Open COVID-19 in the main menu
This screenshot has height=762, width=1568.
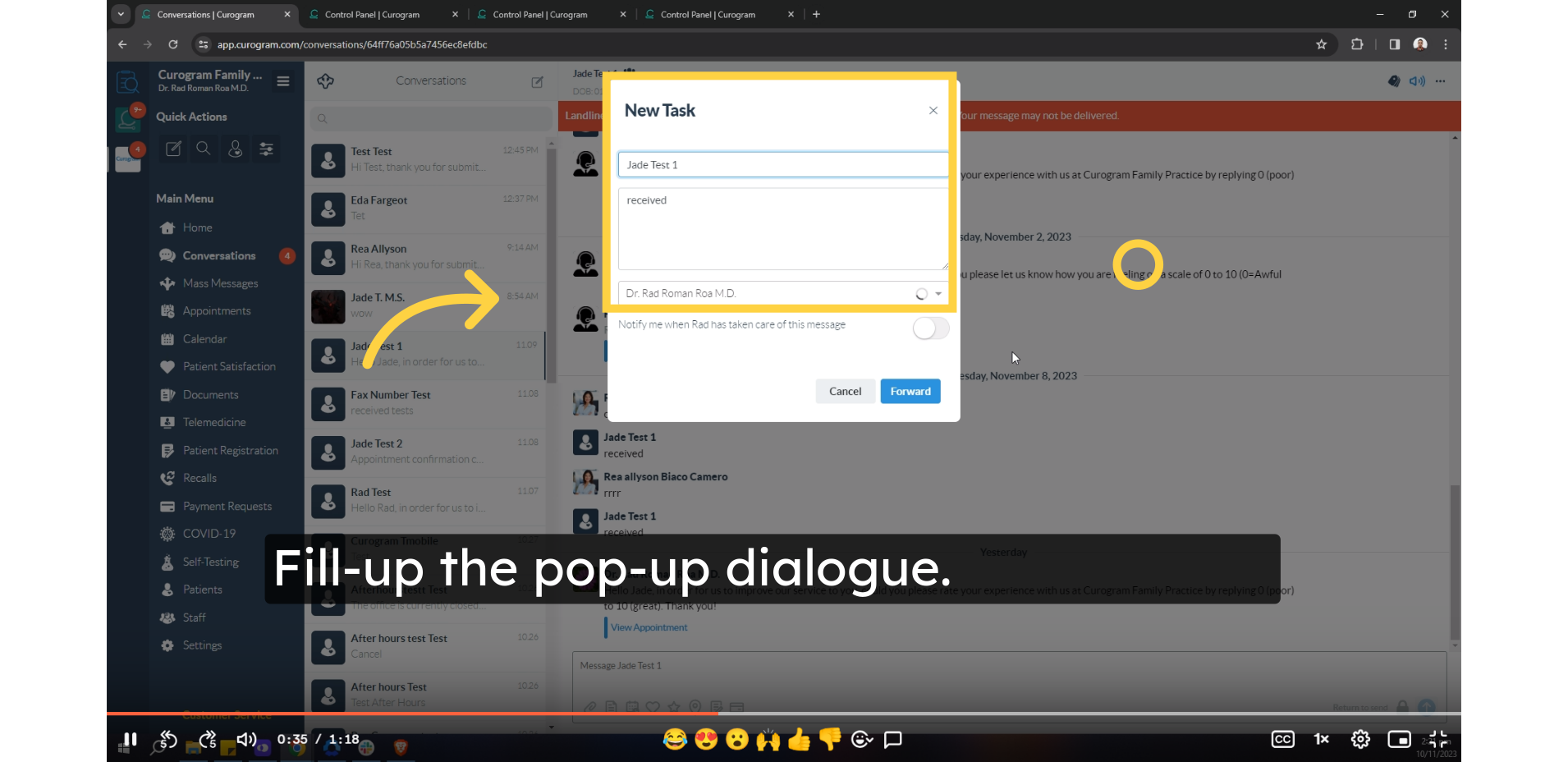pyautogui.click(x=209, y=534)
